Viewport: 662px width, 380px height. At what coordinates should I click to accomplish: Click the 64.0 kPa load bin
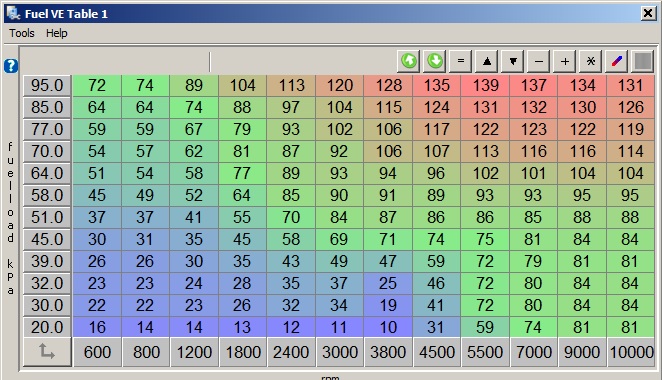point(47,174)
